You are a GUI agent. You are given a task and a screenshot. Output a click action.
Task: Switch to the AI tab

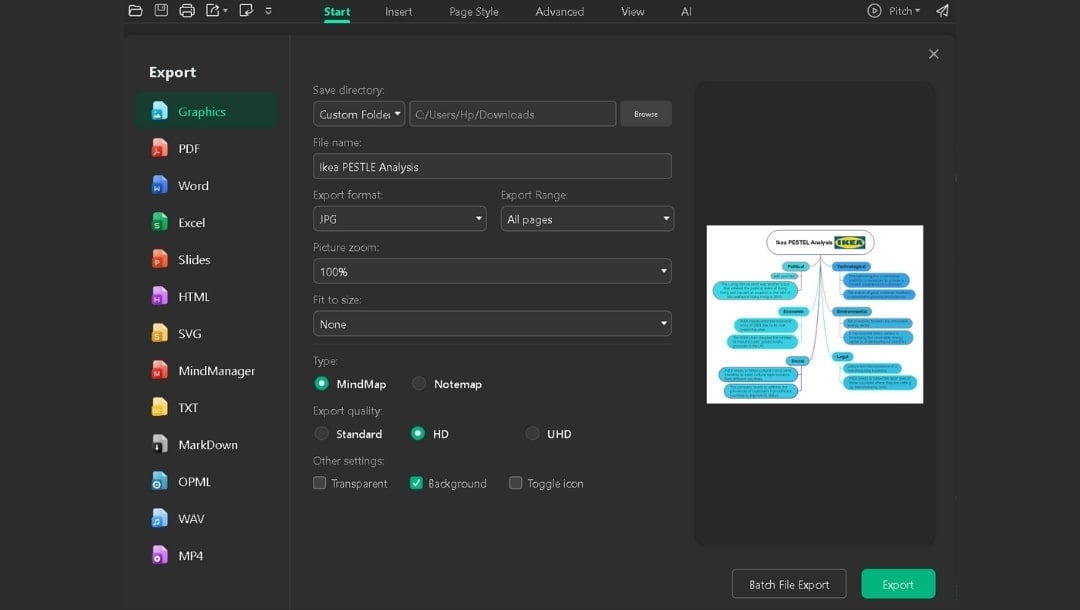686,12
